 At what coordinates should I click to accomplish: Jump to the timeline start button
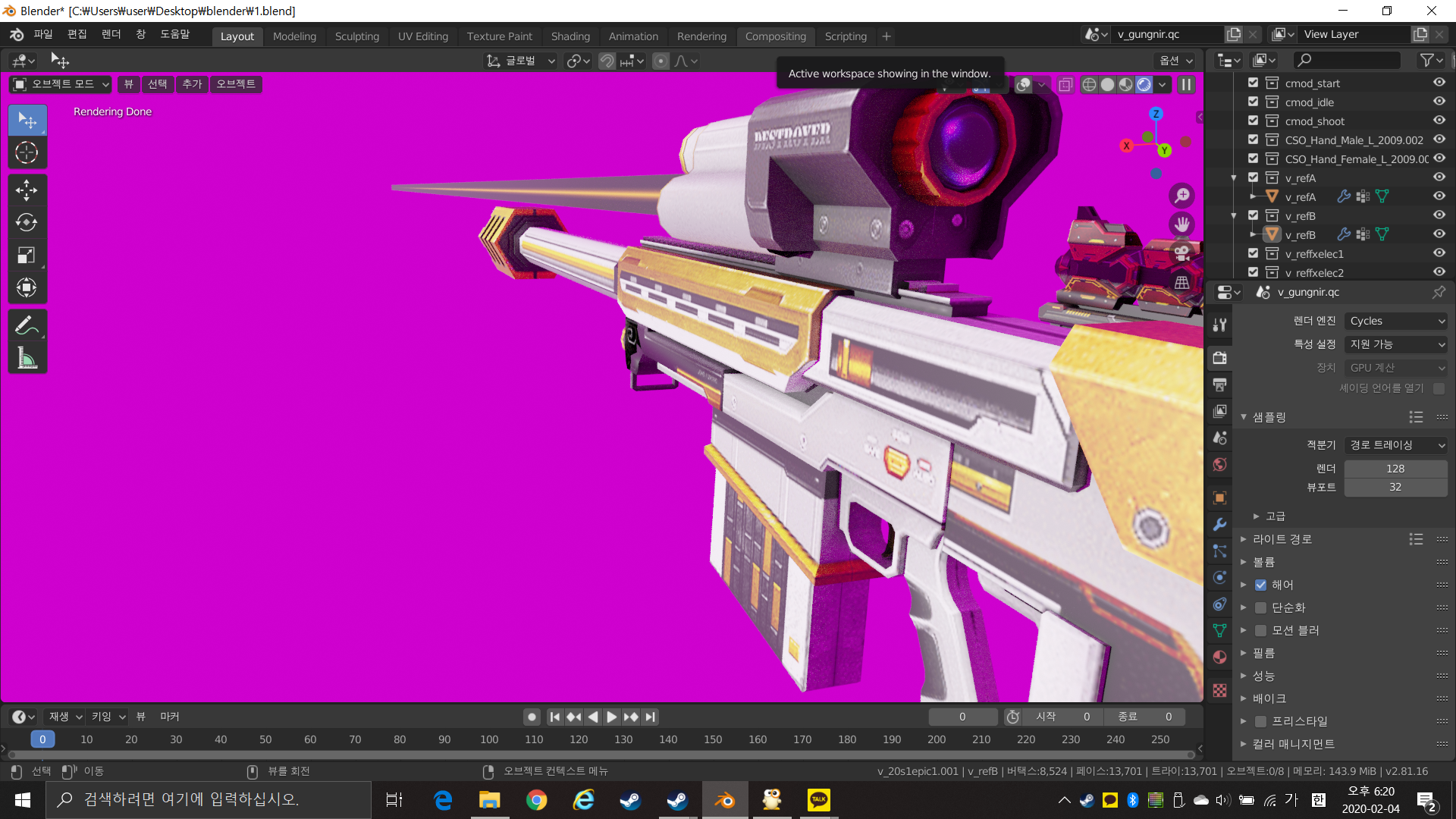(555, 717)
